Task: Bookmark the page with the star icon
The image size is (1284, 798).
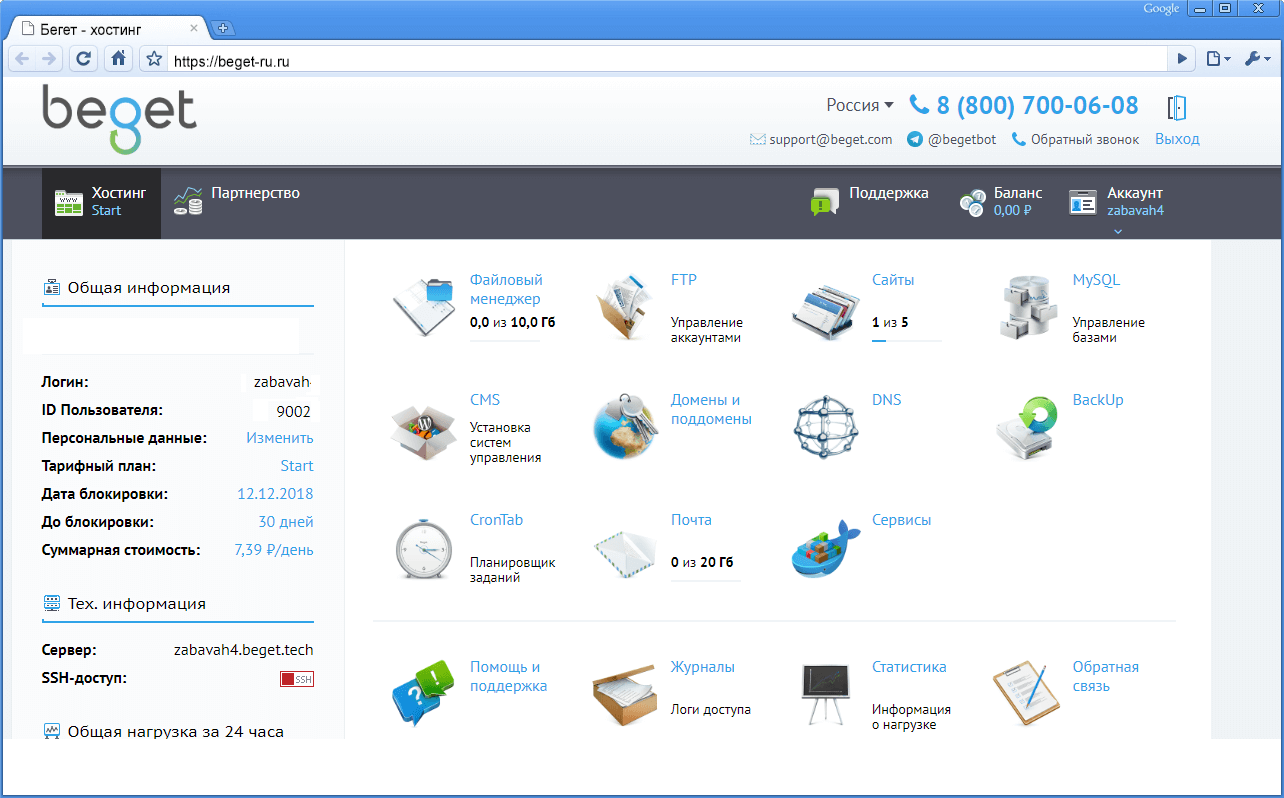Action: [x=154, y=59]
